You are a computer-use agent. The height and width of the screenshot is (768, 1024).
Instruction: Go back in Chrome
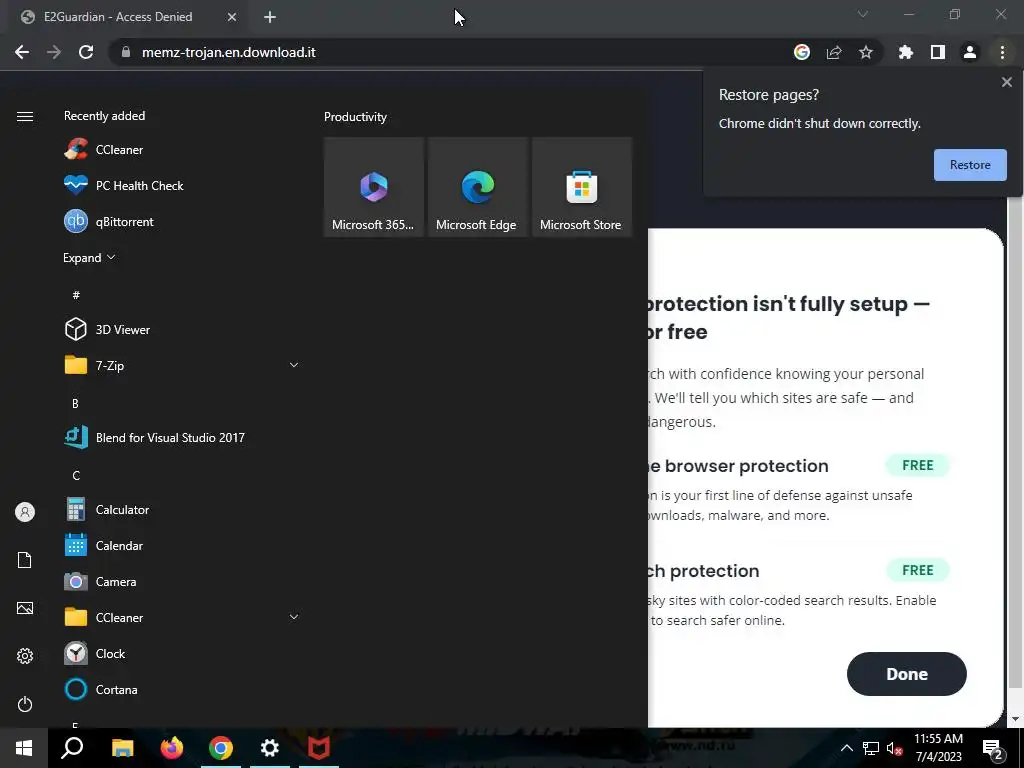[x=22, y=52]
